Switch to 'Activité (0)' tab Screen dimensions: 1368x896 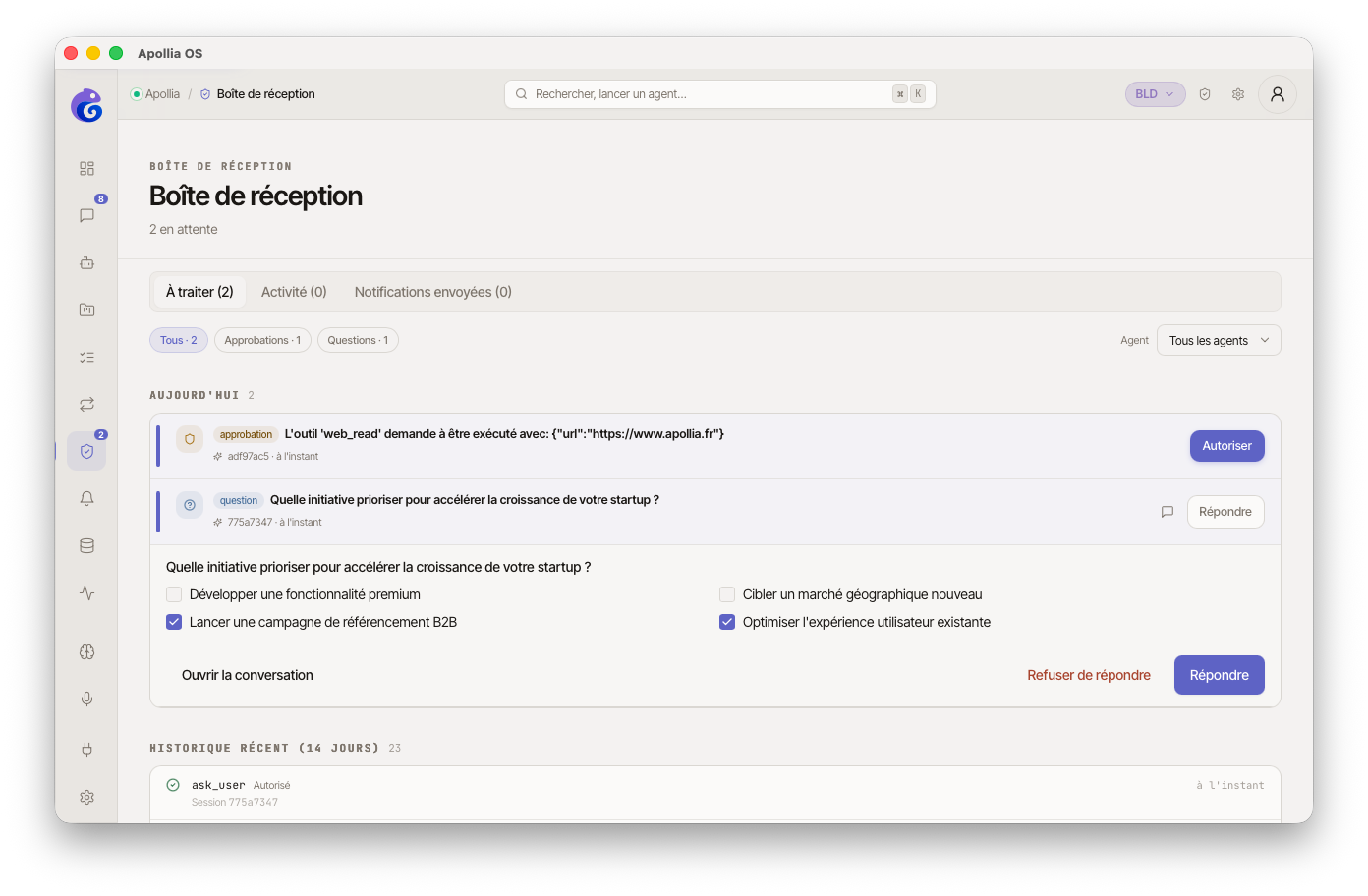point(294,292)
